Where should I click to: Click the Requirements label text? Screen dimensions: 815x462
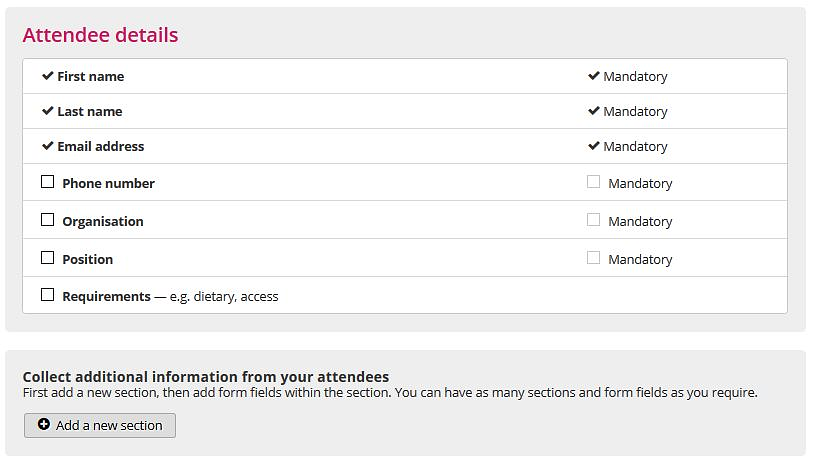(107, 297)
